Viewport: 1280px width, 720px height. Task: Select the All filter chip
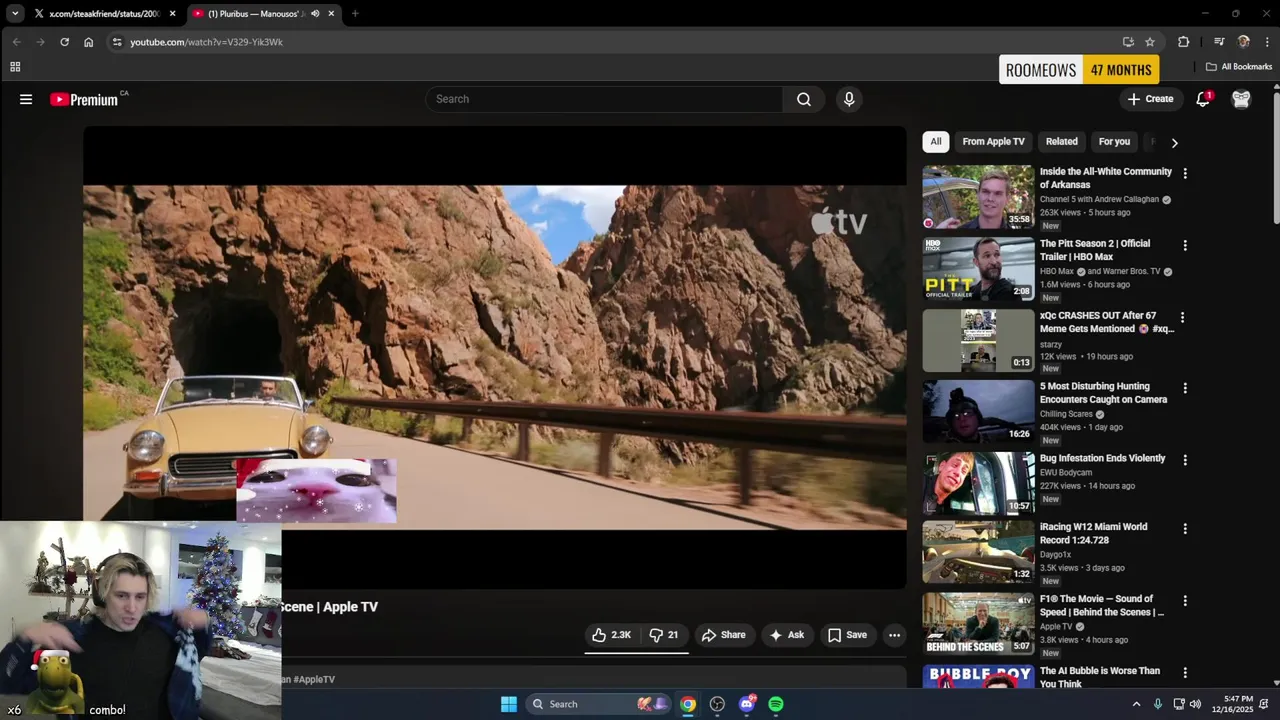pyautogui.click(x=935, y=142)
